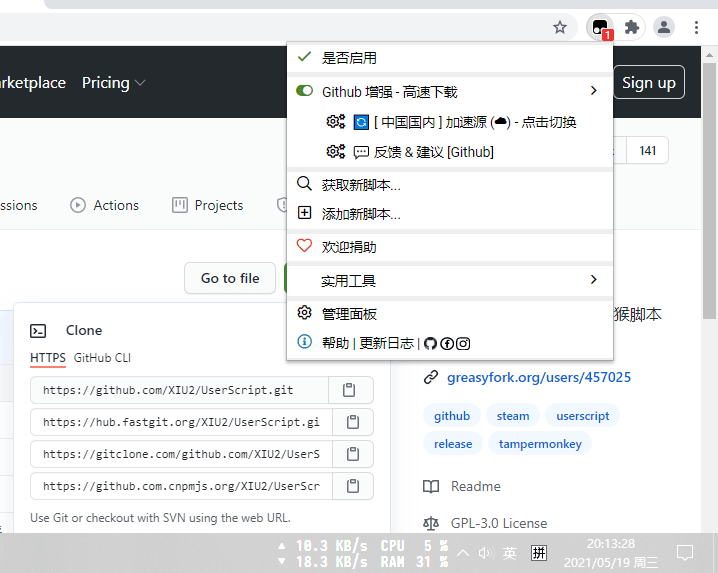Bookmark this page with the star icon
Screen dimensions: 718x573
pos(560,28)
